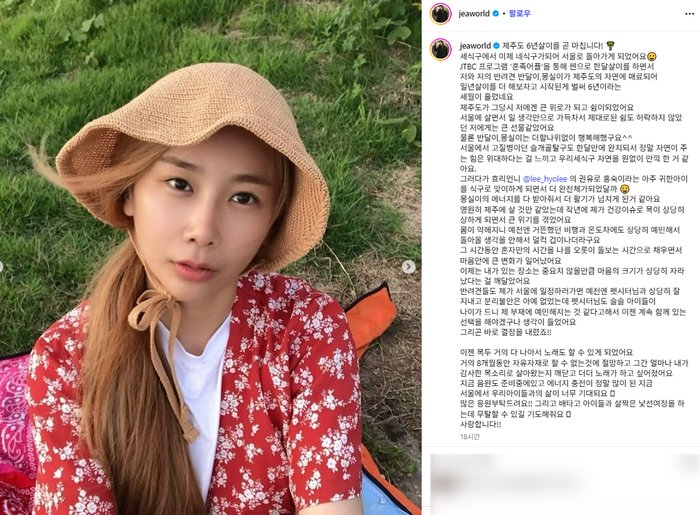
Task: Click the caption line 그리곤 바로 결정을 내렸죠!!
Action: click(505, 332)
